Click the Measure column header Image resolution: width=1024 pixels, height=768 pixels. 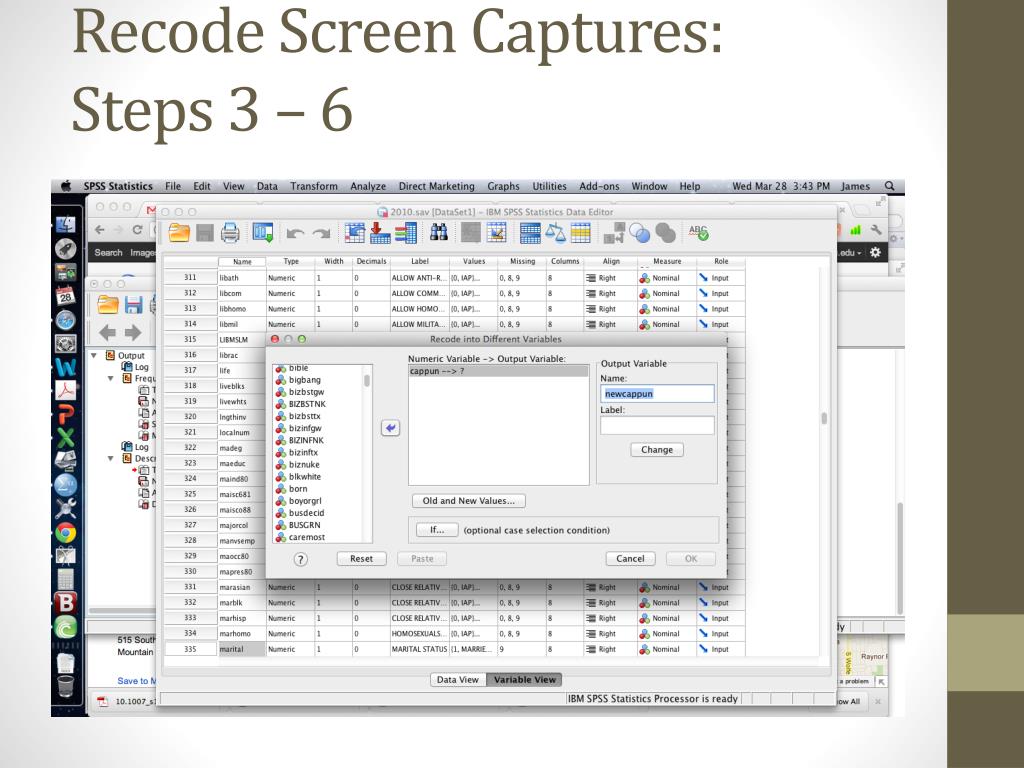(667, 261)
